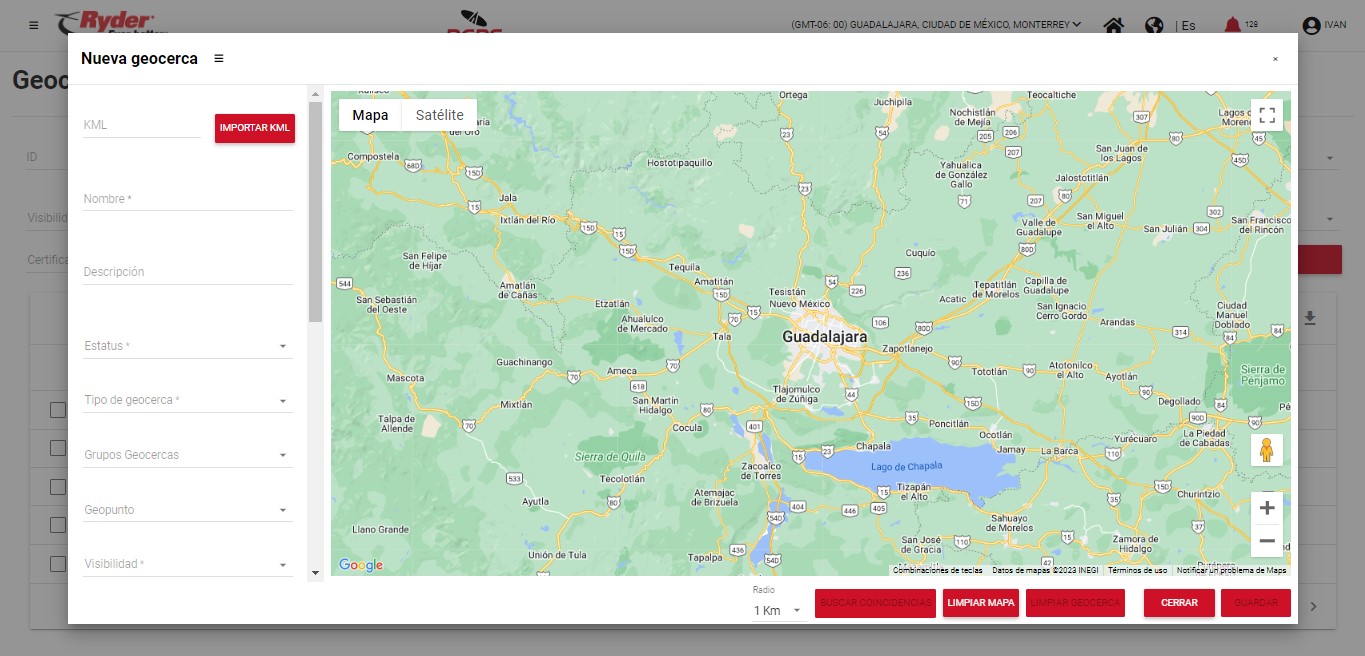Screen dimensions: 1365x656
Task: Select the Mapa view tab
Action: coord(370,115)
